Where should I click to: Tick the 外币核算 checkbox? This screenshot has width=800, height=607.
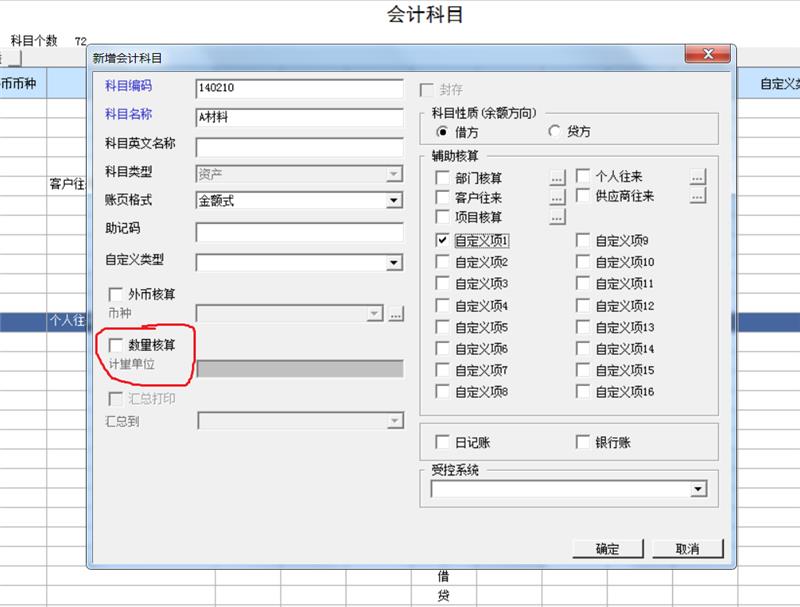pos(115,294)
